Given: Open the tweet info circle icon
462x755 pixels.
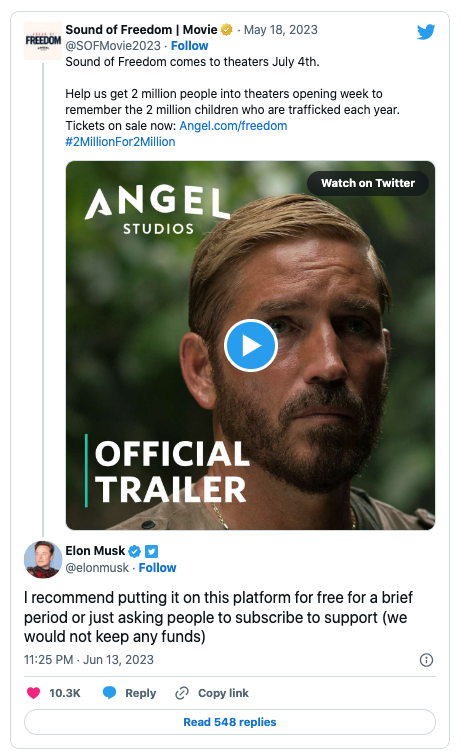Looking at the screenshot, I should (426, 660).
